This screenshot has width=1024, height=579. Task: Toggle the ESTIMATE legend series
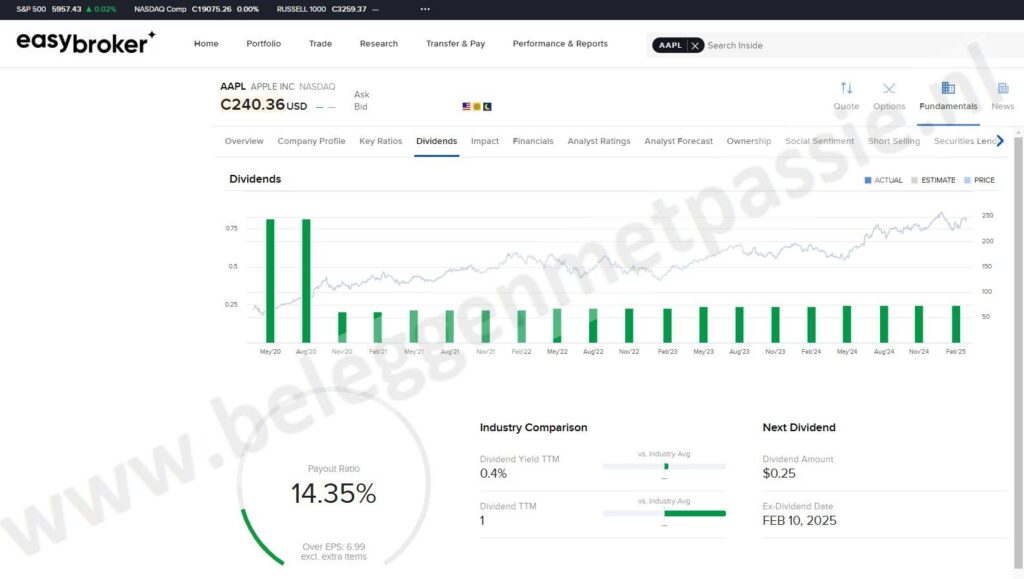click(x=933, y=180)
